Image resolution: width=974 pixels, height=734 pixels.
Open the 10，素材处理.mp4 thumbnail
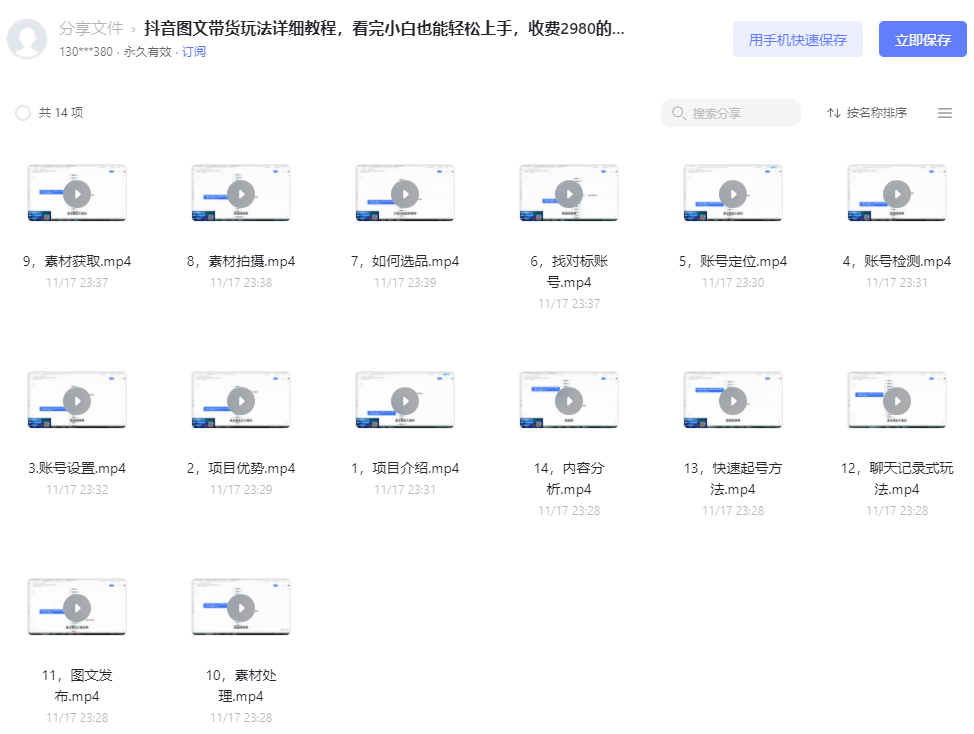tap(241, 607)
